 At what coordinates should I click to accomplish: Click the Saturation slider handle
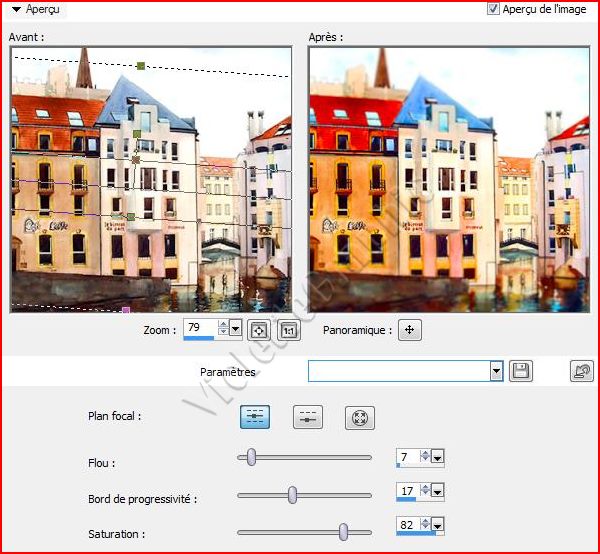click(x=343, y=532)
